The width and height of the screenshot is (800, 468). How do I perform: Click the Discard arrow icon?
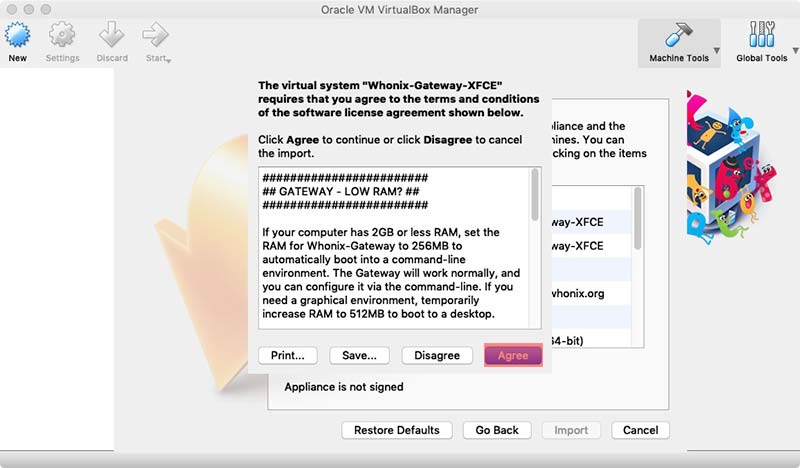(112, 35)
